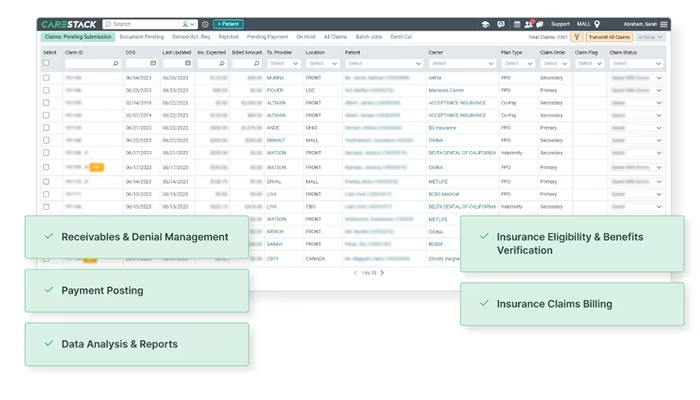Click the Receivables & Denial Management card
The height and width of the screenshot is (400, 700).
coord(137,237)
